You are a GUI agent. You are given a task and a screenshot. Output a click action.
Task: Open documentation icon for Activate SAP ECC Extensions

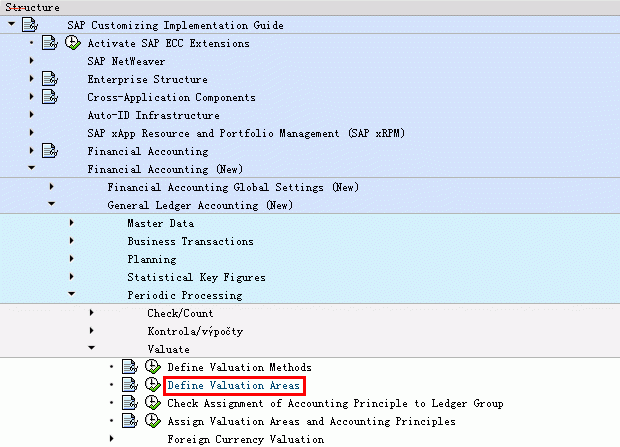(x=50, y=43)
